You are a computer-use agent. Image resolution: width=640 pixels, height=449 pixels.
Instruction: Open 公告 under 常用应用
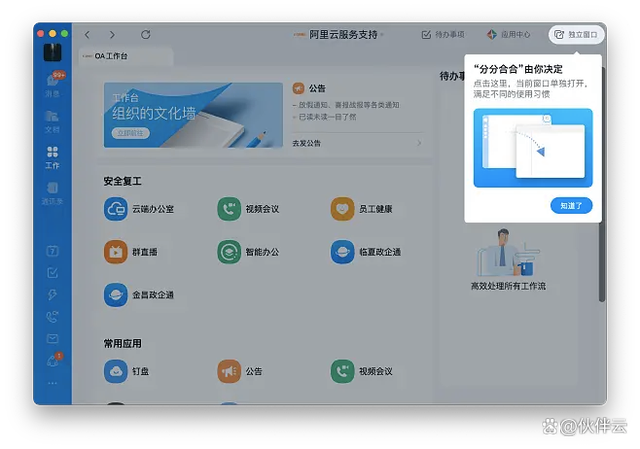click(x=240, y=371)
